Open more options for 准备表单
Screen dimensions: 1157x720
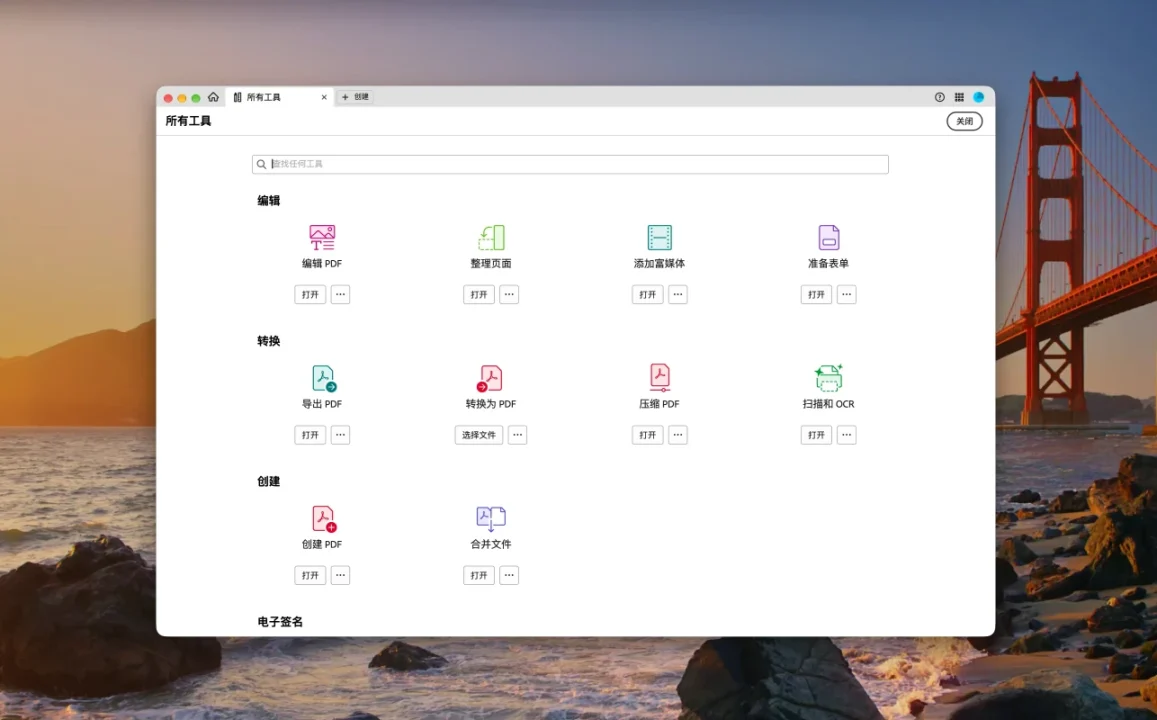(x=846, y=294)
